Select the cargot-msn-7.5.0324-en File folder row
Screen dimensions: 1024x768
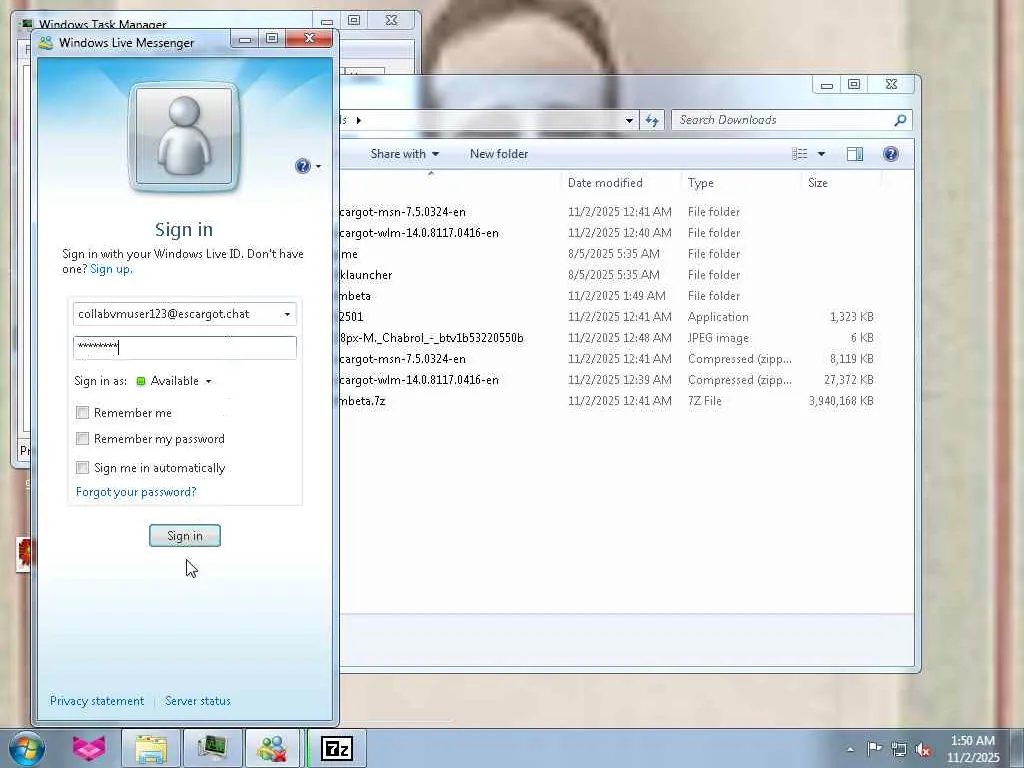click(607, 212)
